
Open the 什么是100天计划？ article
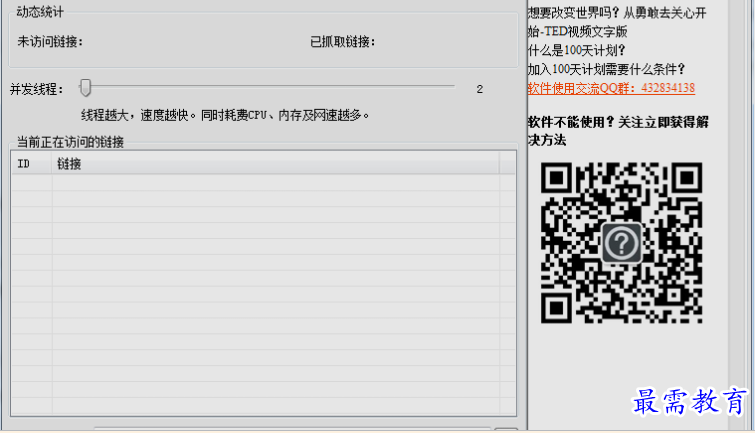576,51
